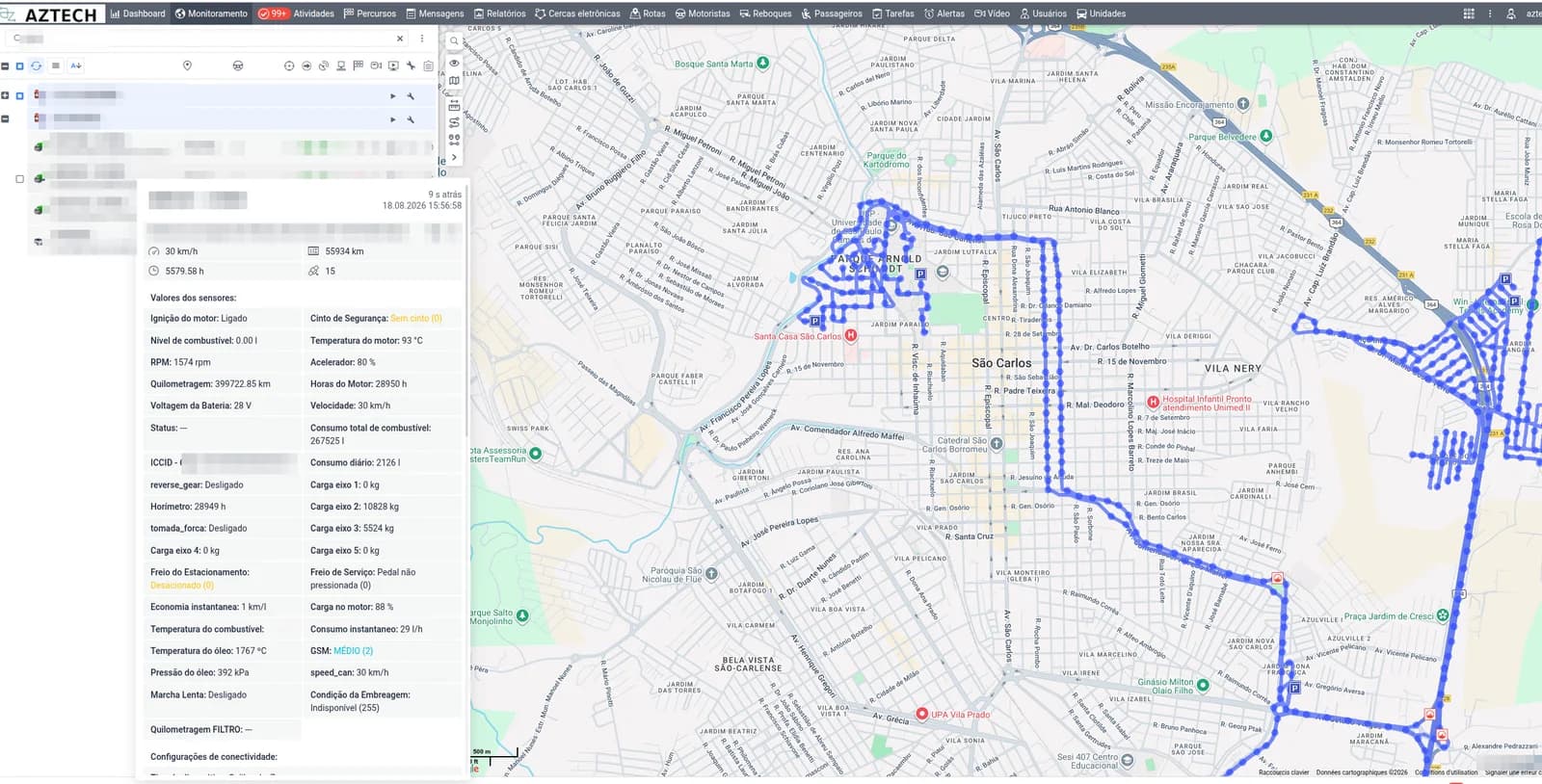Image resolution: width=1542 pixels, height=784 pixels.
Task: Click the checkered flag column icon
Action: tap(359, 65)
